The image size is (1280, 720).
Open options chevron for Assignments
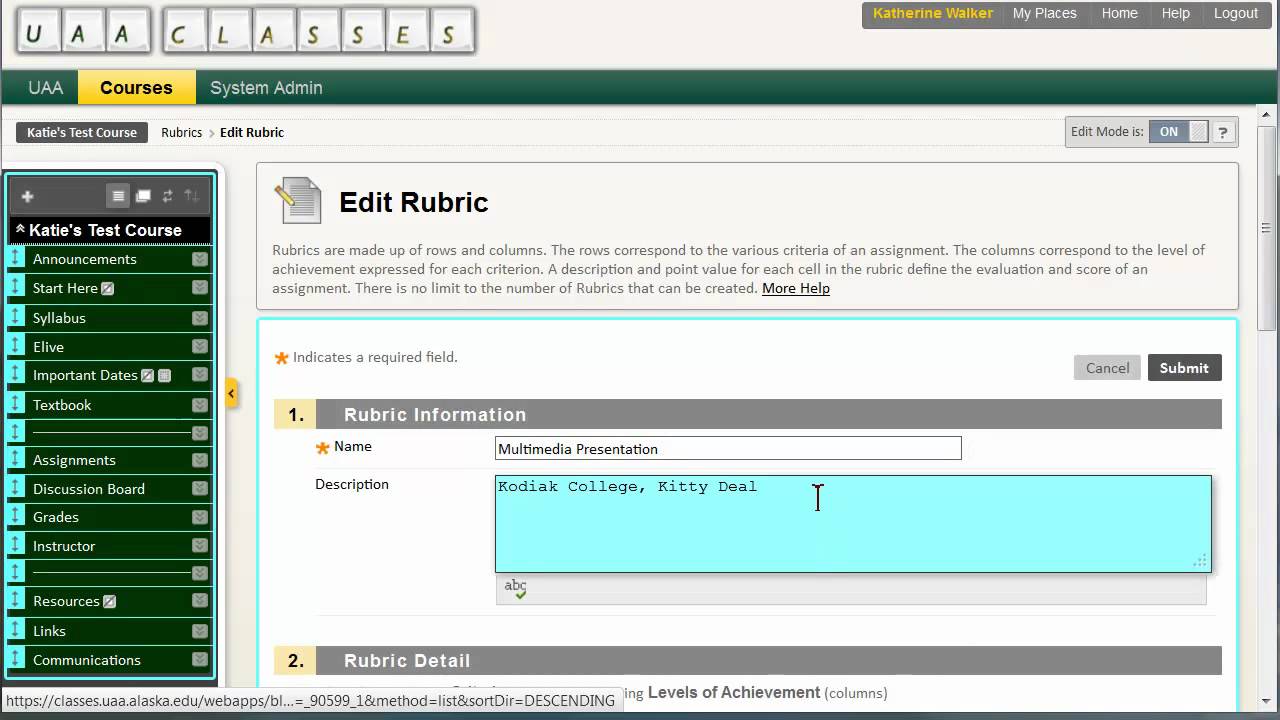point(200,460)
